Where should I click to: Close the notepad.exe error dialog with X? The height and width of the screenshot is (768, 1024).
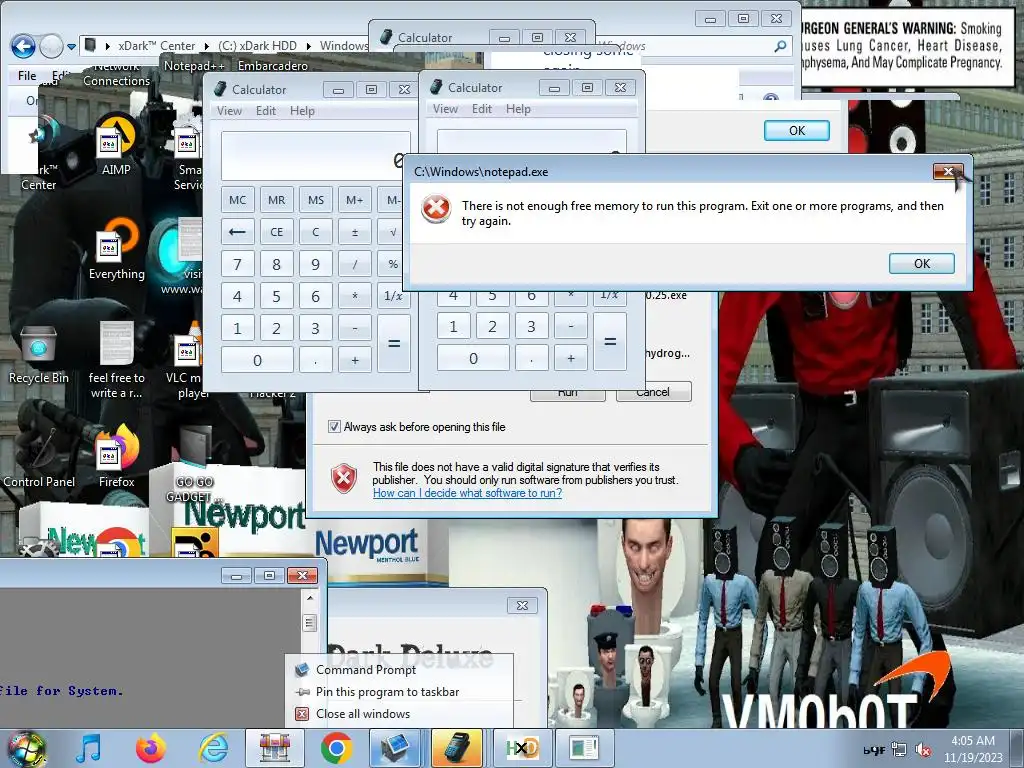point(948,172)
